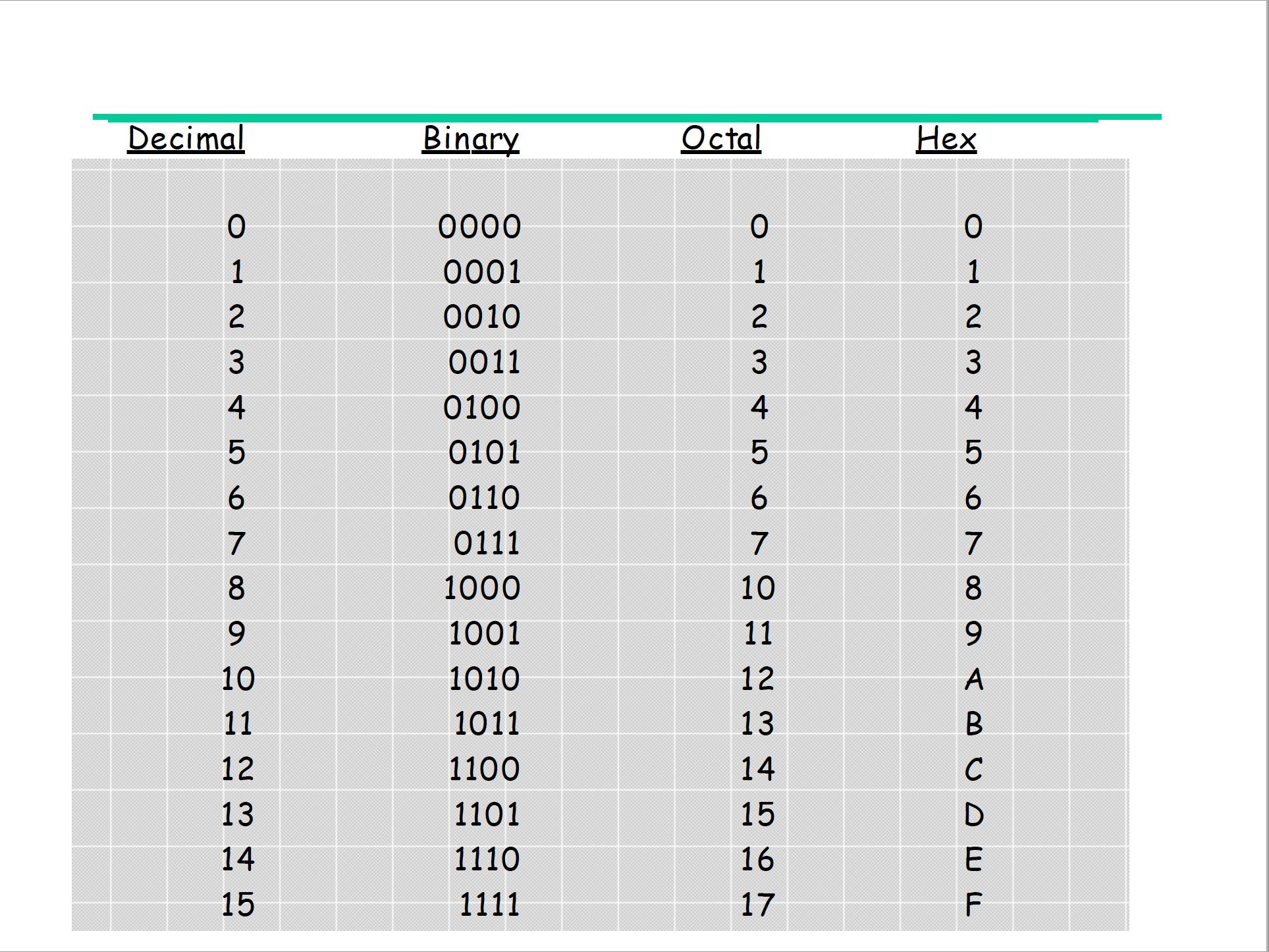The image size is (1269, 952).
Task: Click octal value 10
Action: click(x=757, y=588)
